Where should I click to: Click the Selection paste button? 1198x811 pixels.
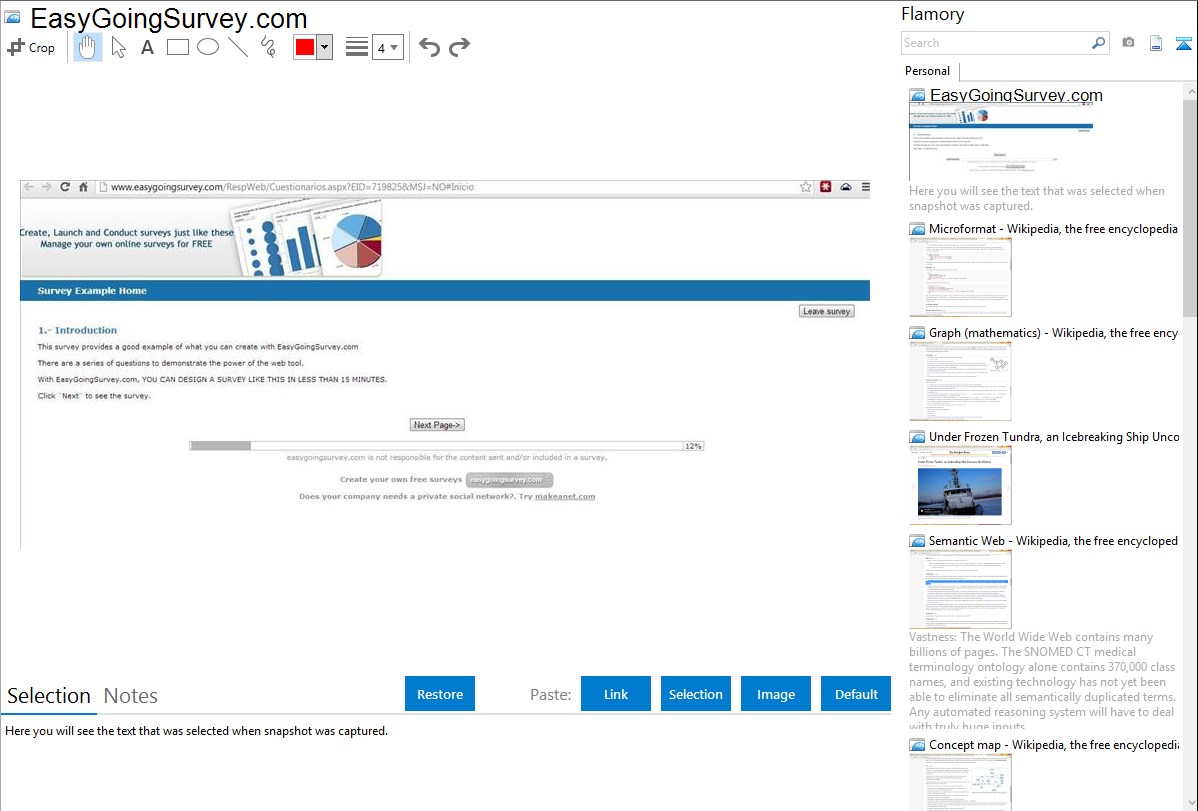point(696,694)
